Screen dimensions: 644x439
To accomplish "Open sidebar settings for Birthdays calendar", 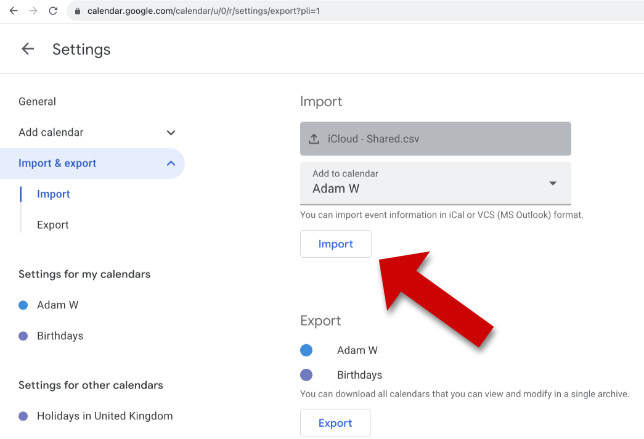I will pos(60,336).
